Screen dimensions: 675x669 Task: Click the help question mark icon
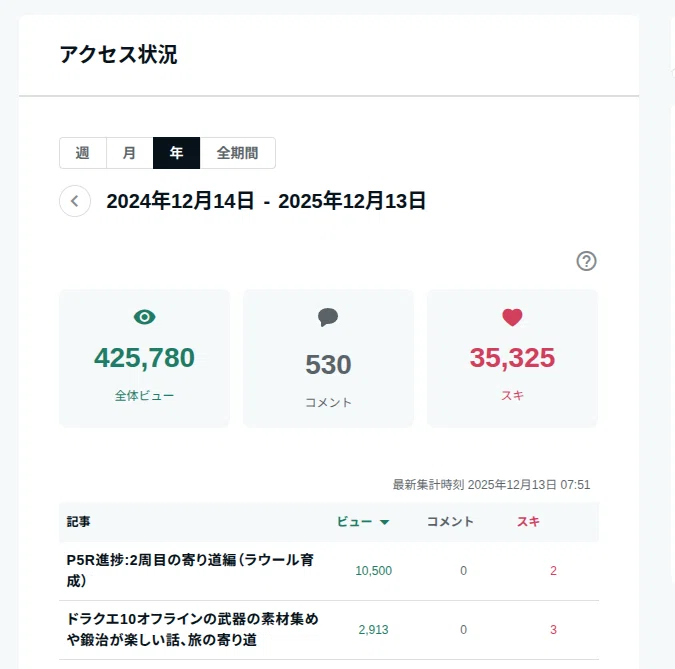(x=586, y=261)
